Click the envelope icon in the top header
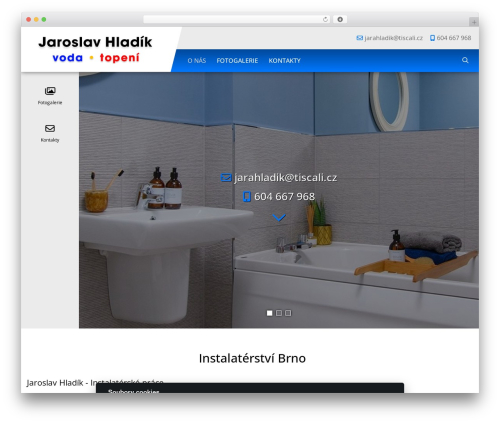The height and width of the screenshot is (423, 500). (359, 38)
